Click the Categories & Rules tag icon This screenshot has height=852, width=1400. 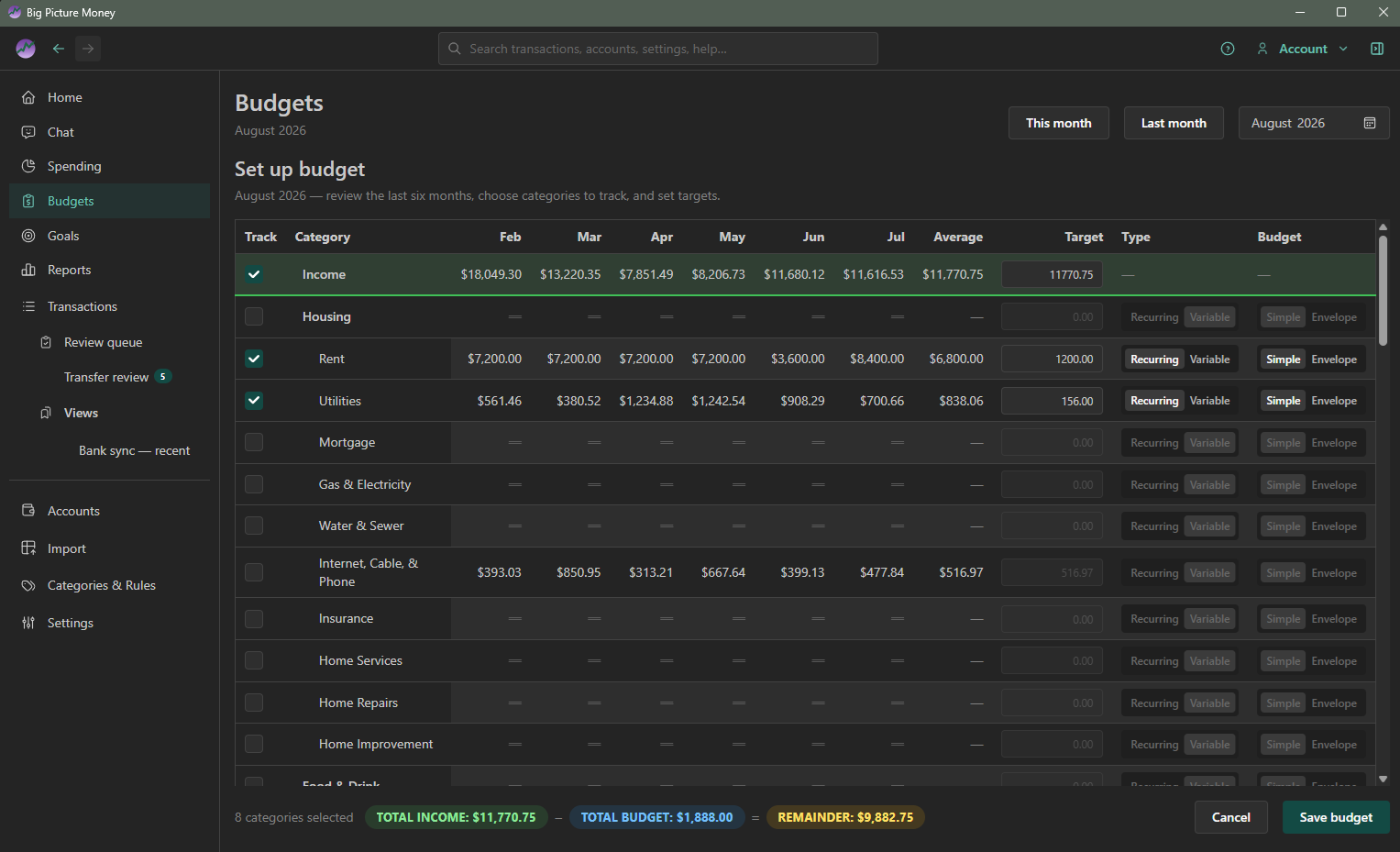click(28, 585)
